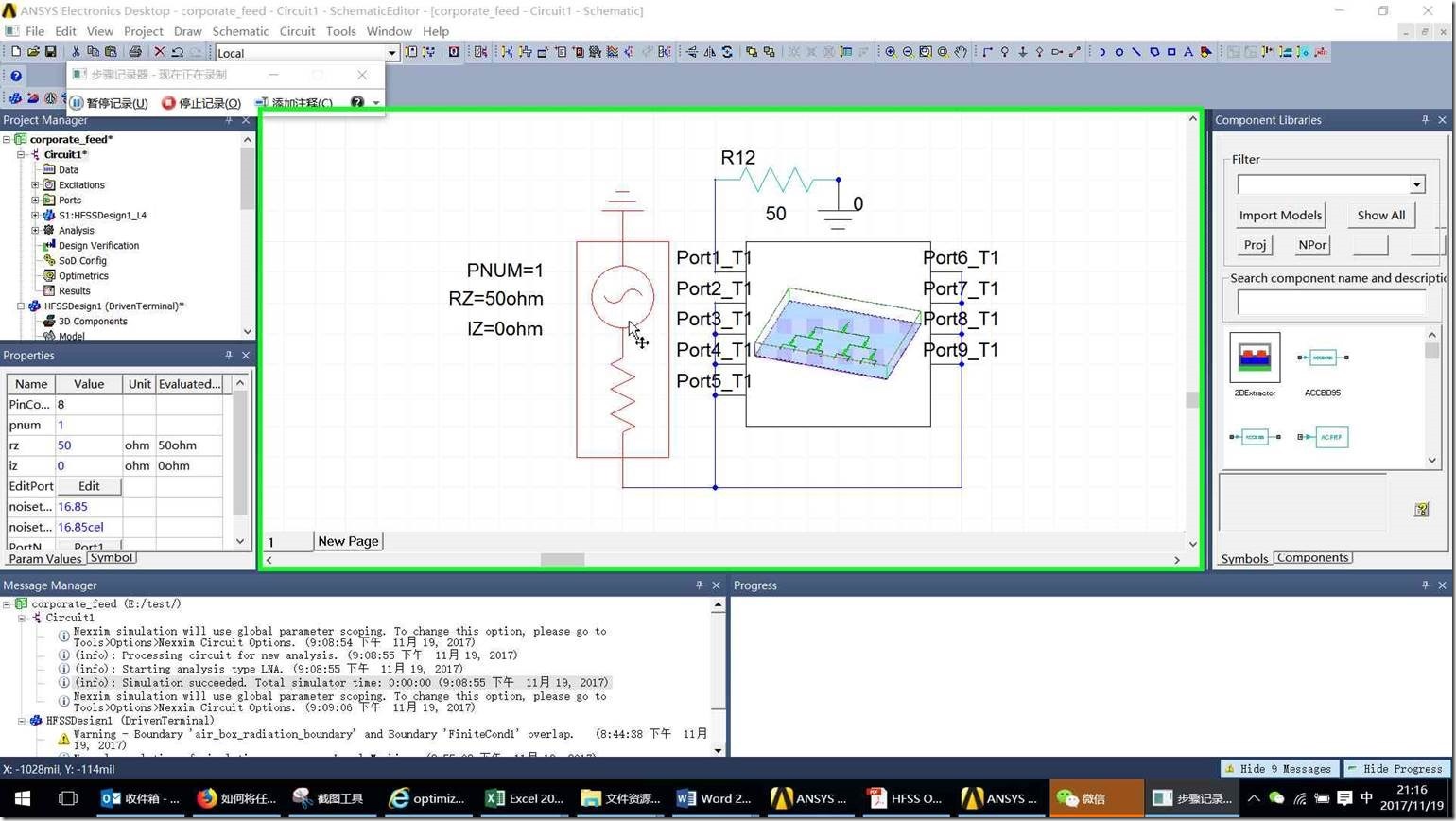Image resolution: width=1456 pixels, height=821 pixels.
Task: Expand the Excitations tree node
Action: [35, 184]
